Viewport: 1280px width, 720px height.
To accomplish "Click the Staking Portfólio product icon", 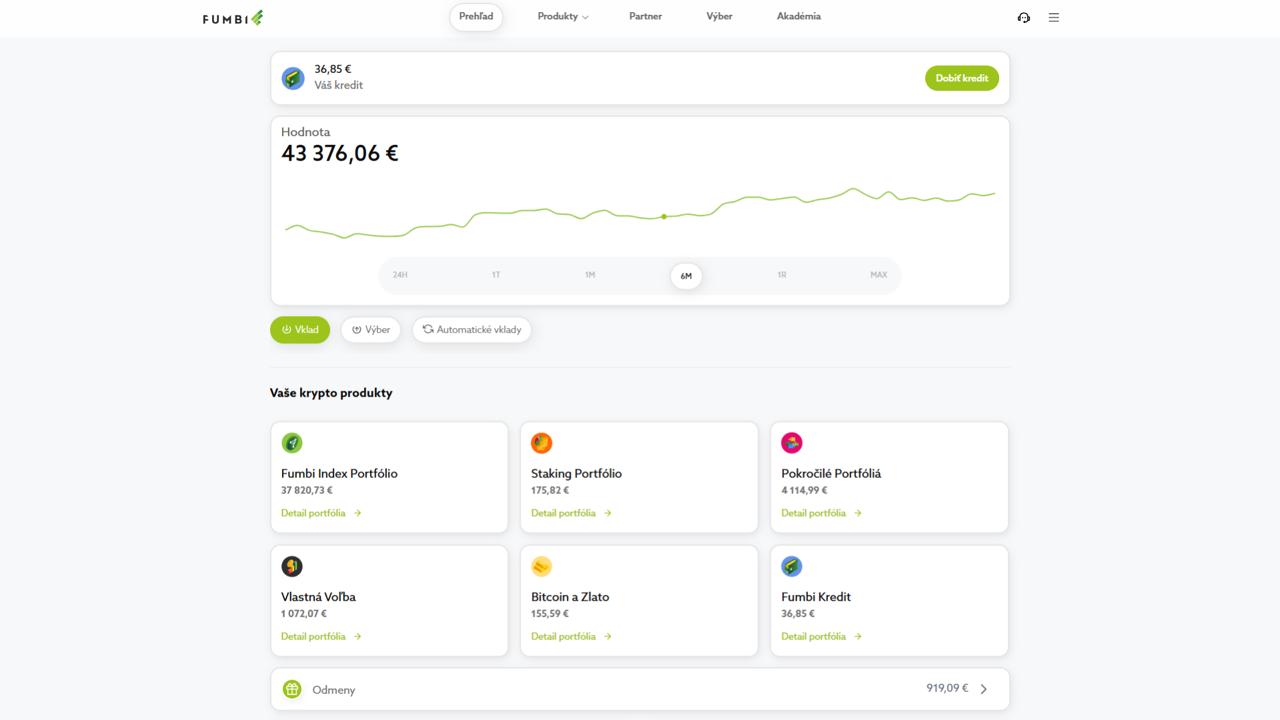I will (x=541, y=443).
